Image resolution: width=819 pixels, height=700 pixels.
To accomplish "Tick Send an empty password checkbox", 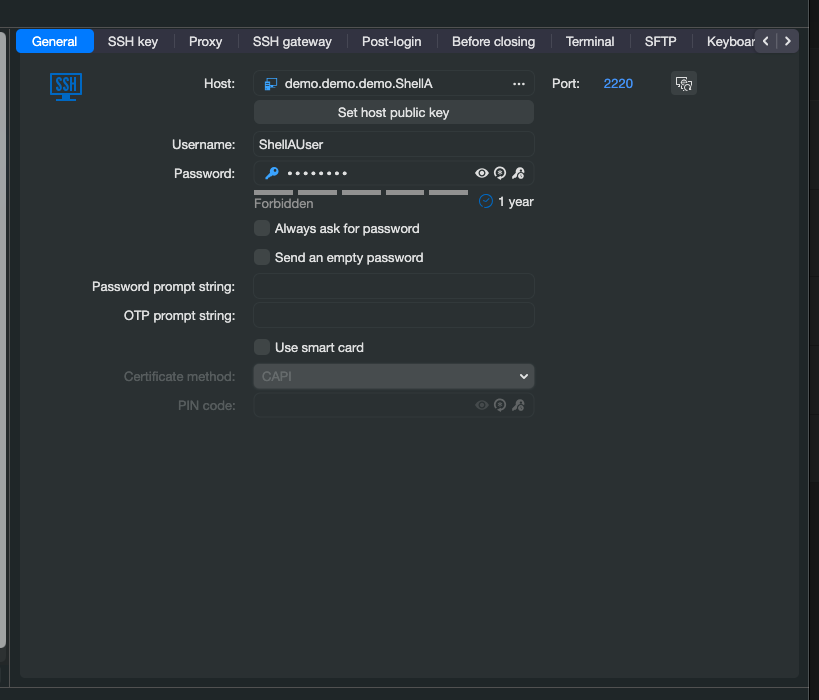I will 262,257.
